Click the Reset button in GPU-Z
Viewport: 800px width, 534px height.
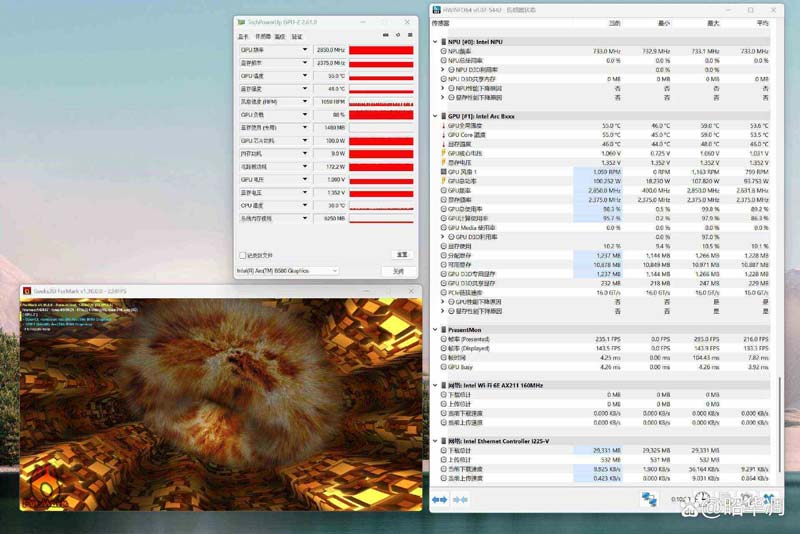pos(402,255)
